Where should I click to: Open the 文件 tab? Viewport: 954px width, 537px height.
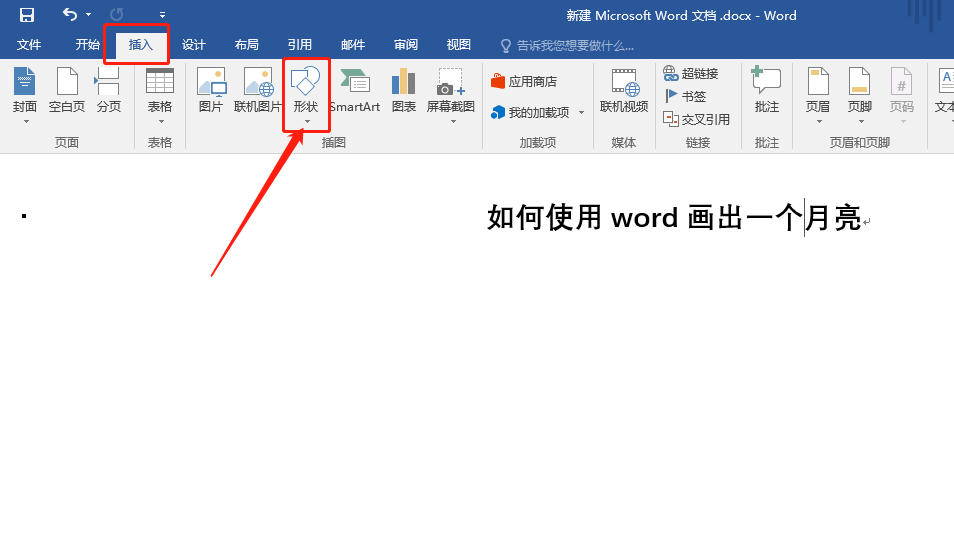coord(29,44)
